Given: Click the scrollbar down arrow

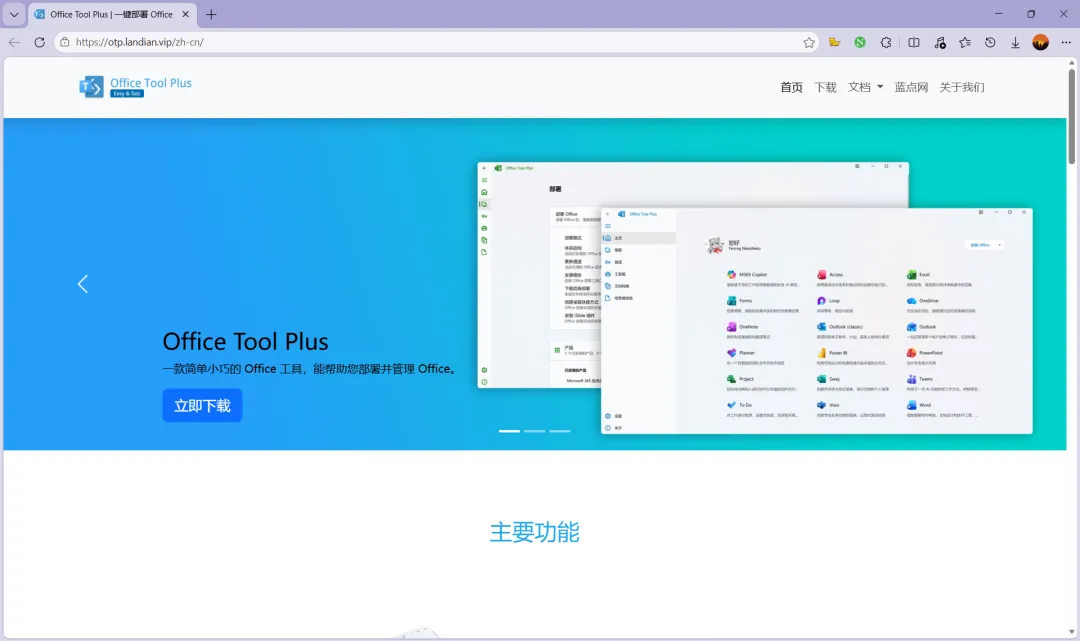Looking at the screenshot, I should pos(1072,632).
